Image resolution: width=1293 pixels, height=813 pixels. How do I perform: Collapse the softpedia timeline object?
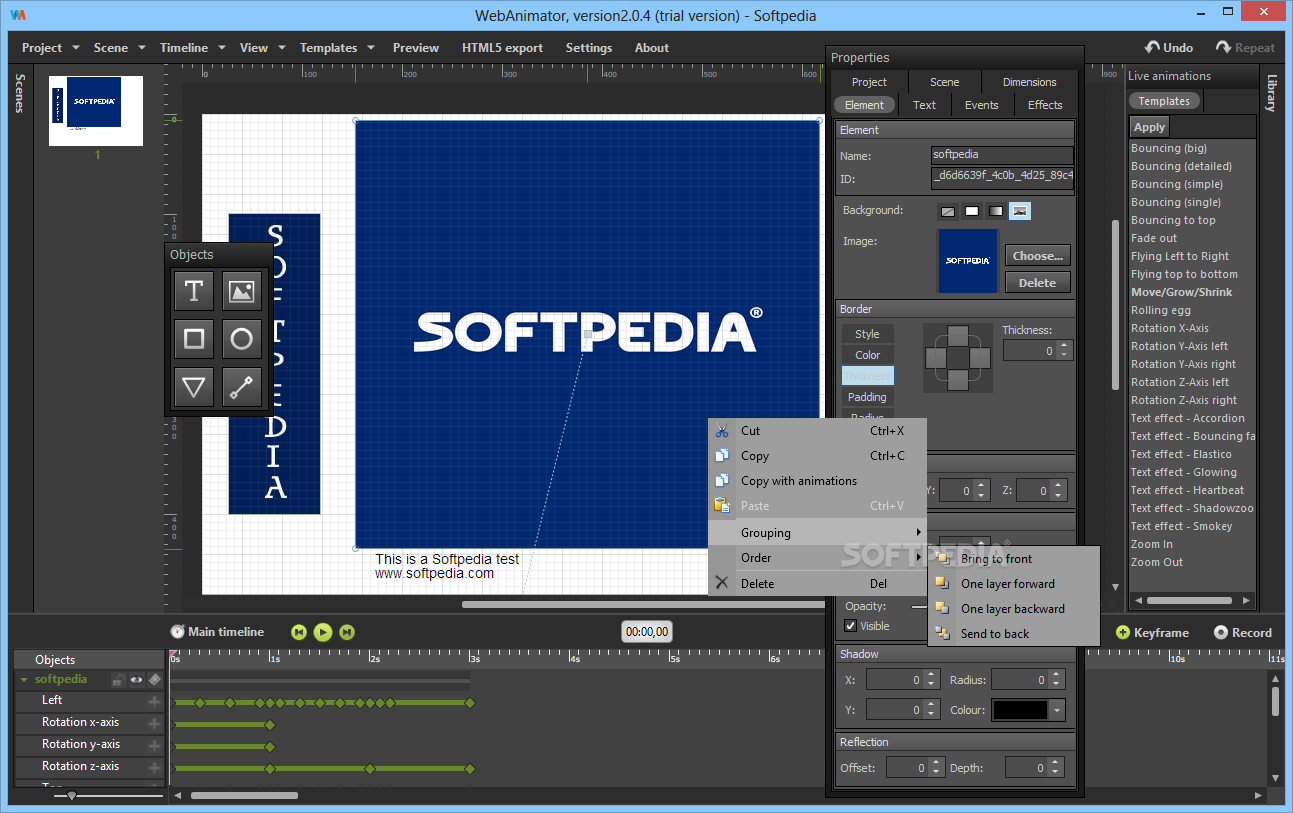[x=24, y=680]
